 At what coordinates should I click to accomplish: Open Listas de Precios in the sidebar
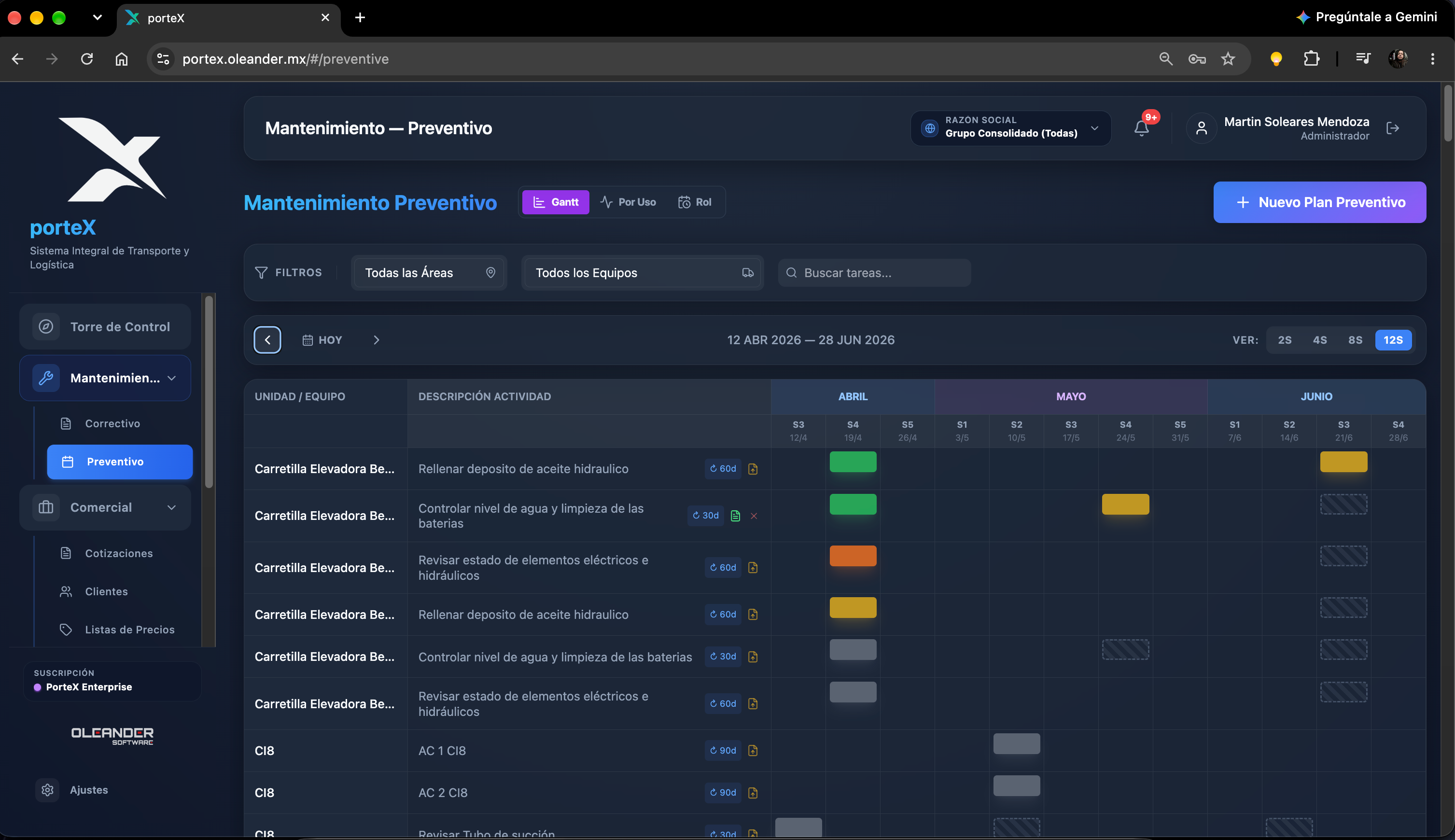pyautogui.click(x=129, y=630)
